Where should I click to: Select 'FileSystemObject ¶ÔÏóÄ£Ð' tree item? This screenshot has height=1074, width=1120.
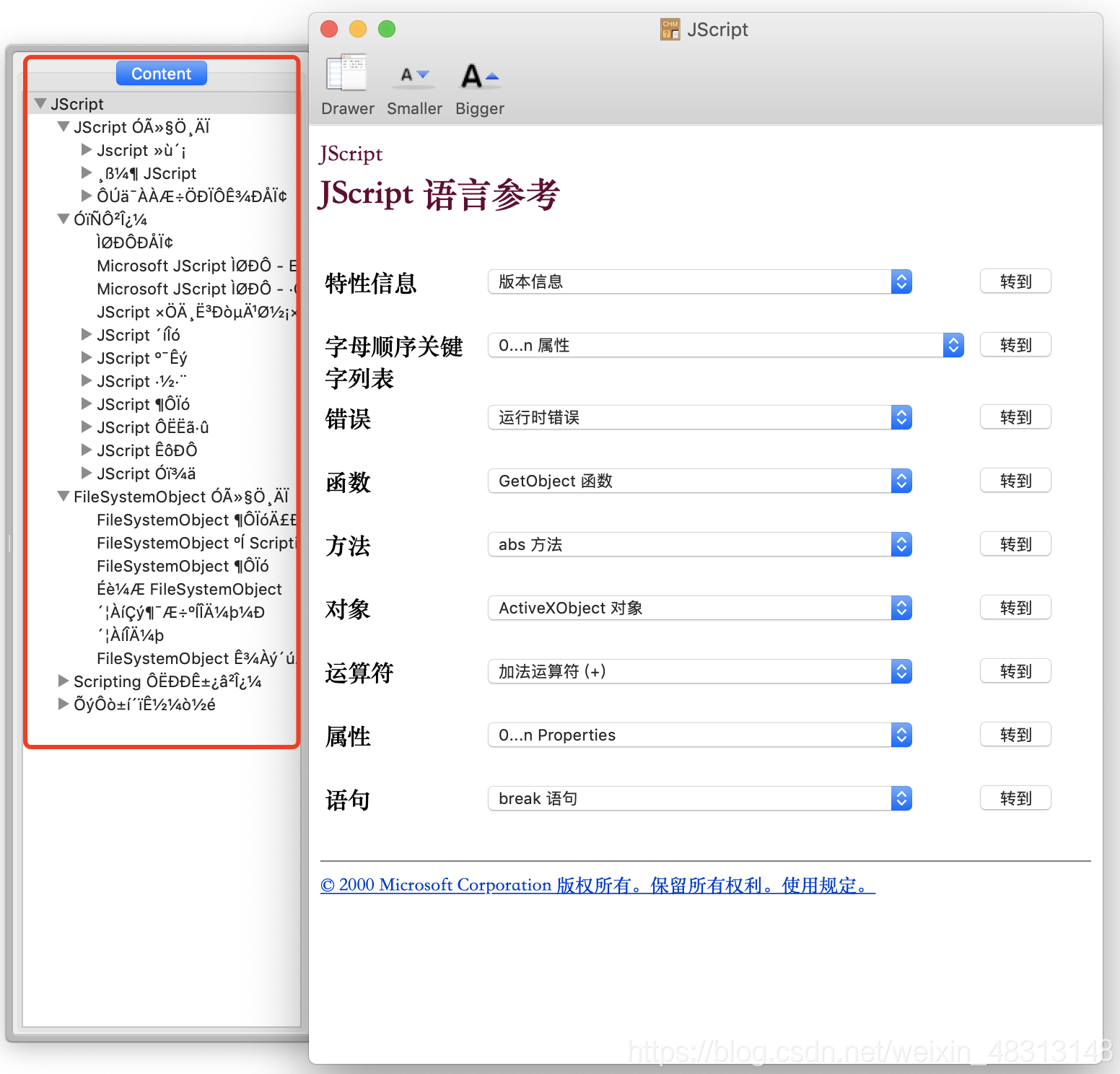[x=196, y=520]
